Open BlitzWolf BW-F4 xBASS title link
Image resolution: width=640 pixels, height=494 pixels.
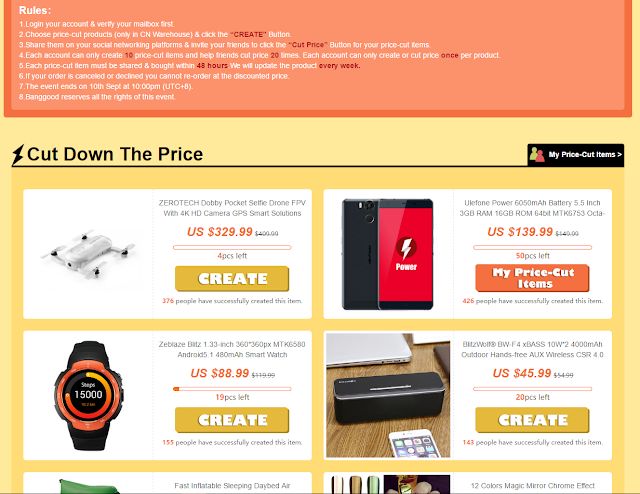coord(532,349)
